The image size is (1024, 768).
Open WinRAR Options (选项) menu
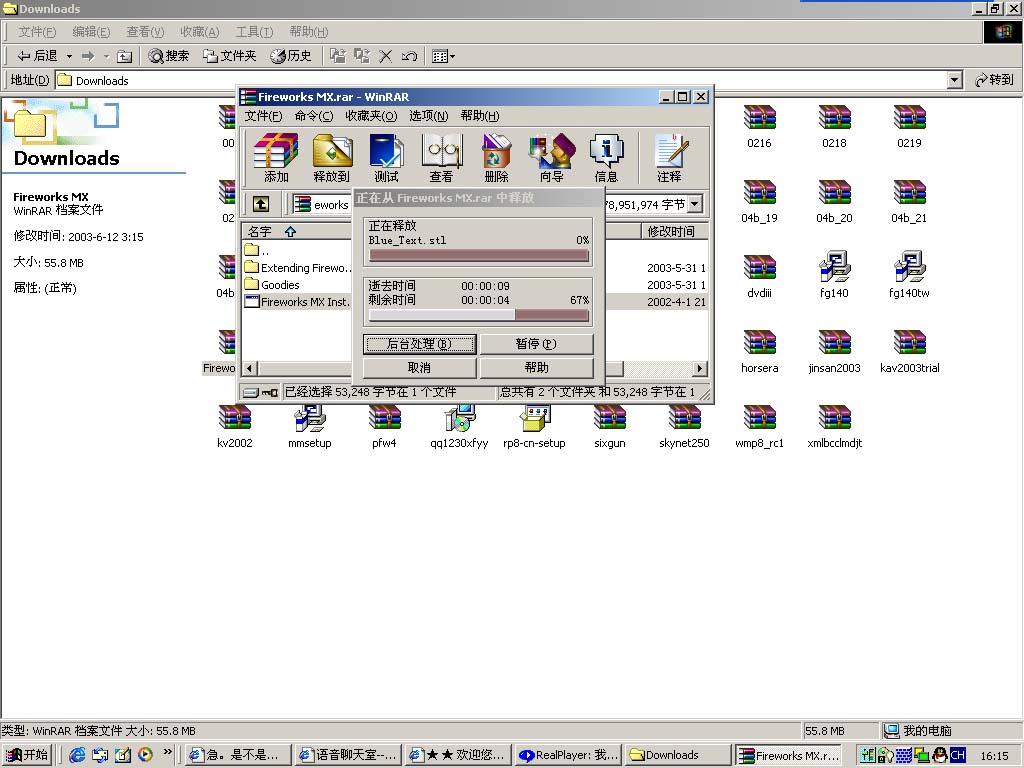[428, 116]
